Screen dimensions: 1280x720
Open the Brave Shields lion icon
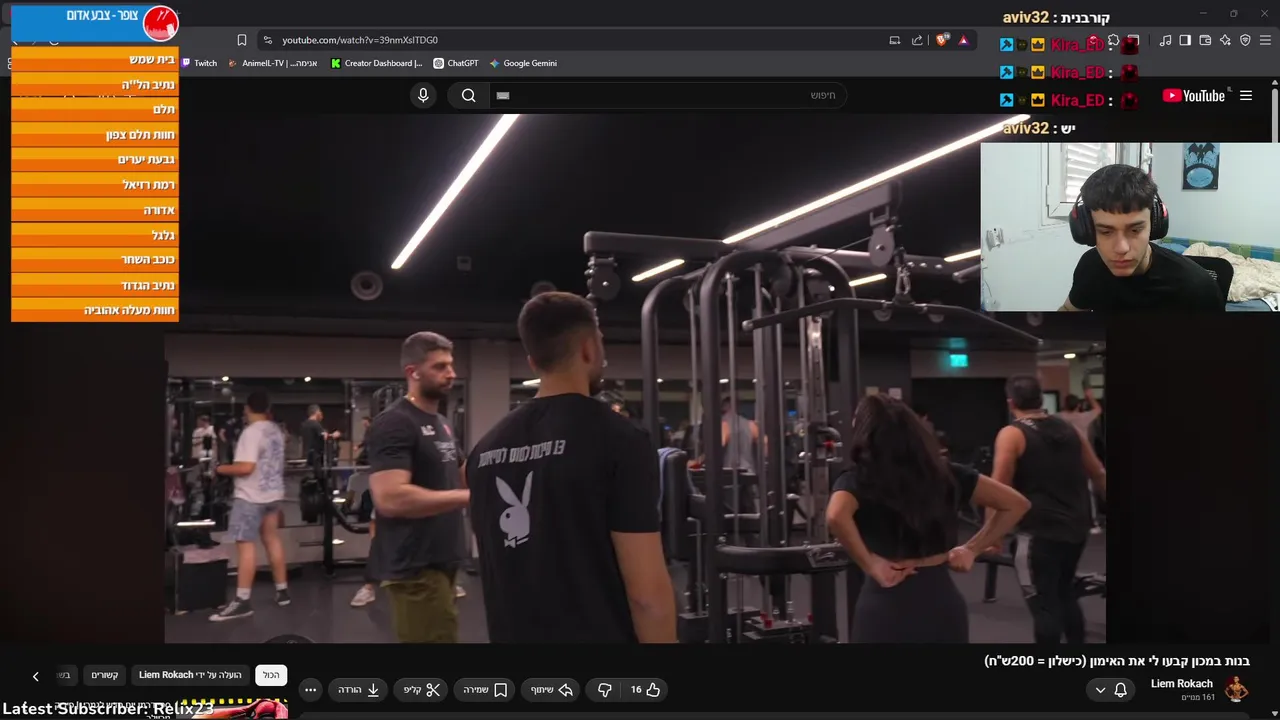pos(942,40)
